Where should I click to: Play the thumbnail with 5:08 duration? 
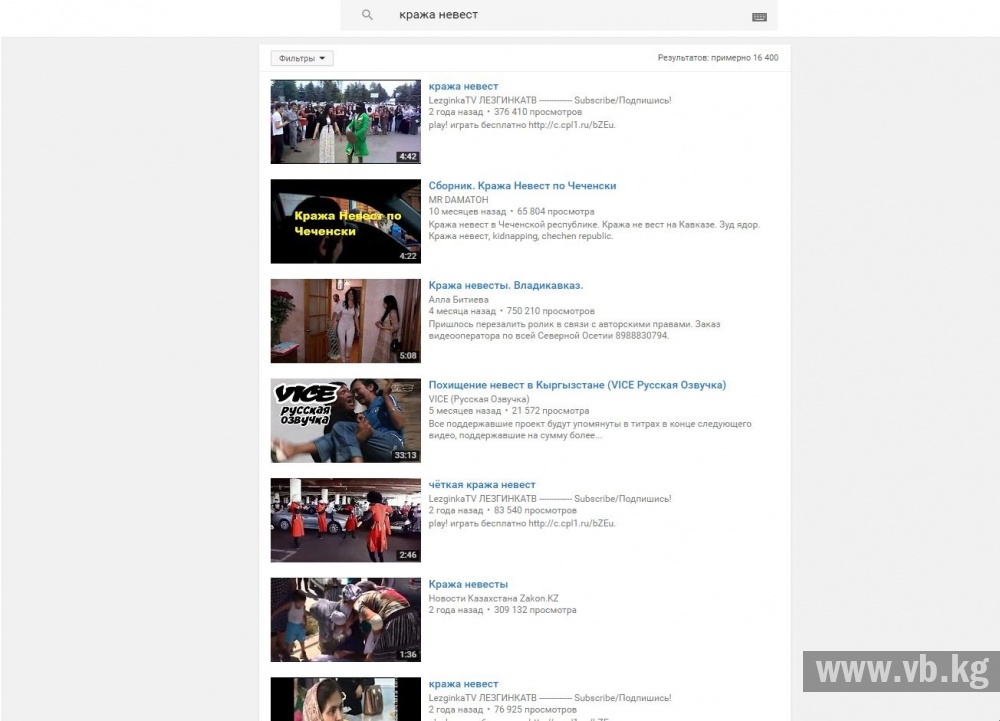pyautogui.click(x=346, y=321)
